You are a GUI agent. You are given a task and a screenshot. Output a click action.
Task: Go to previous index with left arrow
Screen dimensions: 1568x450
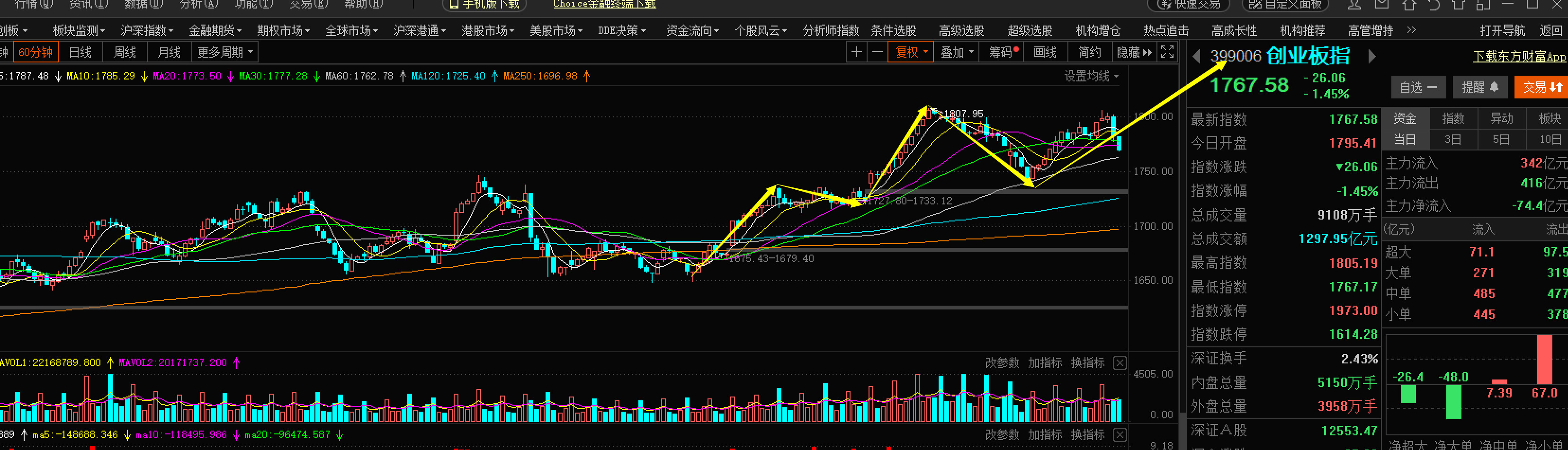point(1196,57)
